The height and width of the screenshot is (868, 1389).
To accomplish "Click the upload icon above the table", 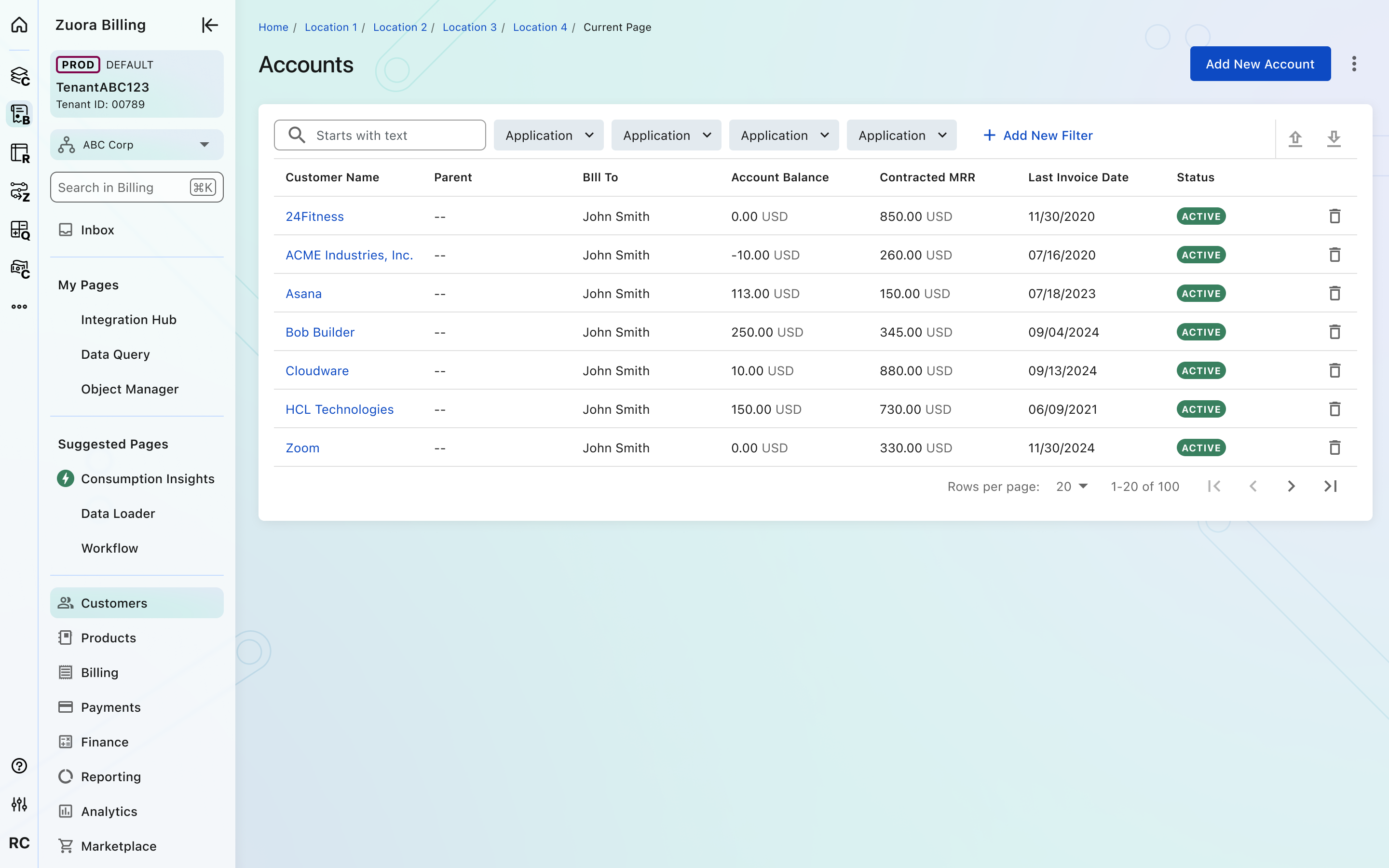I will point(1295,138).
